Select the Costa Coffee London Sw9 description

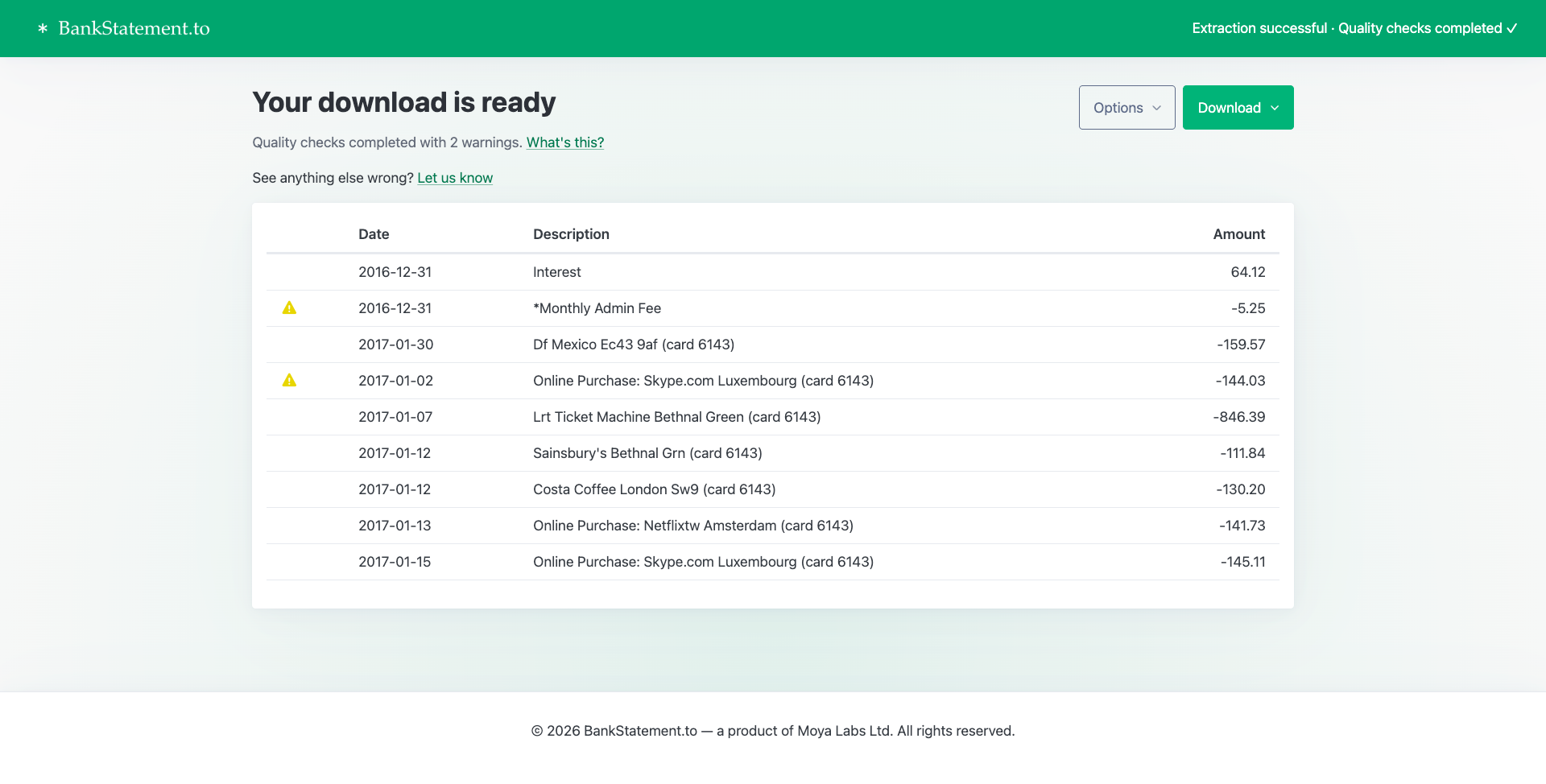(x=655, y=489)
